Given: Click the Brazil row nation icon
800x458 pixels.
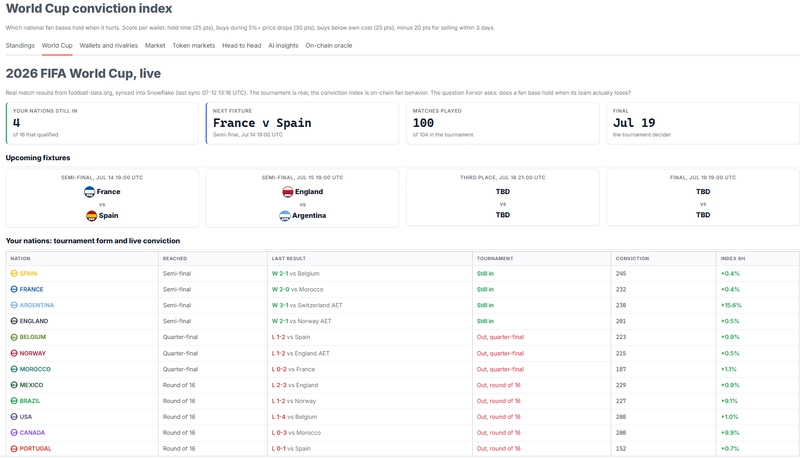Looking at the screenshot, I should tap(14, 401).
